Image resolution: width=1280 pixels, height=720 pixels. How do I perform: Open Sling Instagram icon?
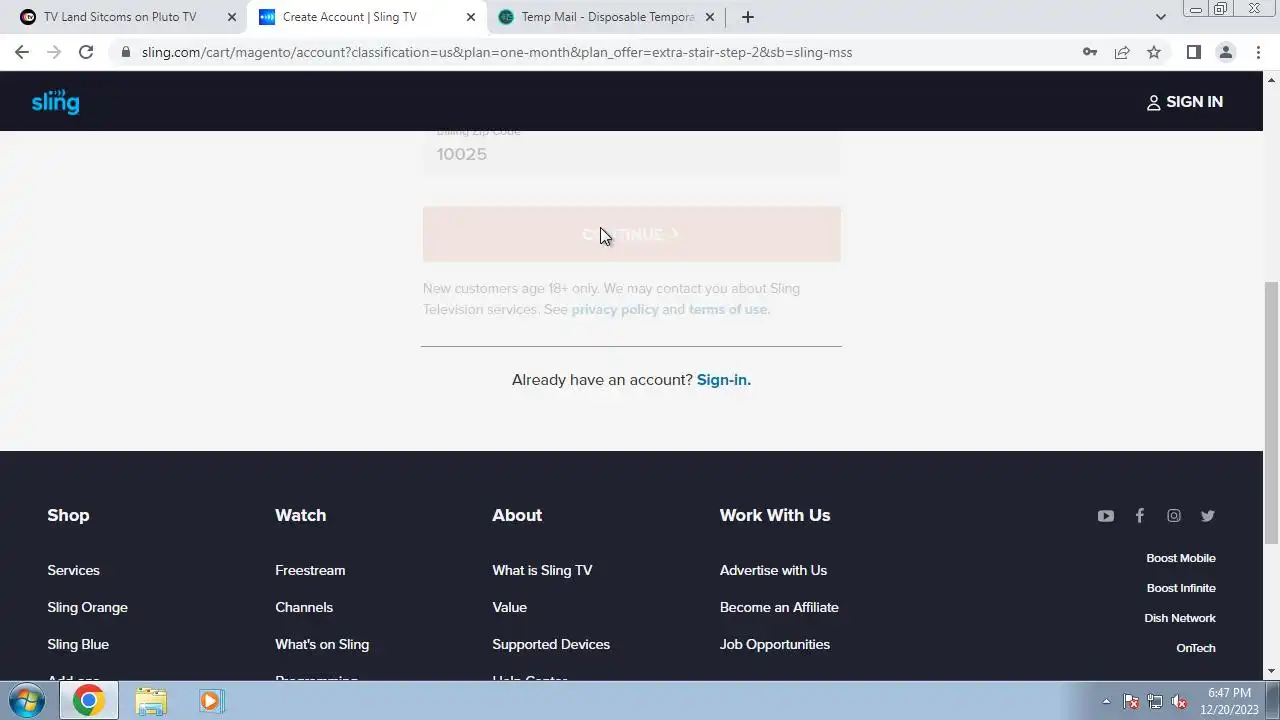[x=1173, y=516]
